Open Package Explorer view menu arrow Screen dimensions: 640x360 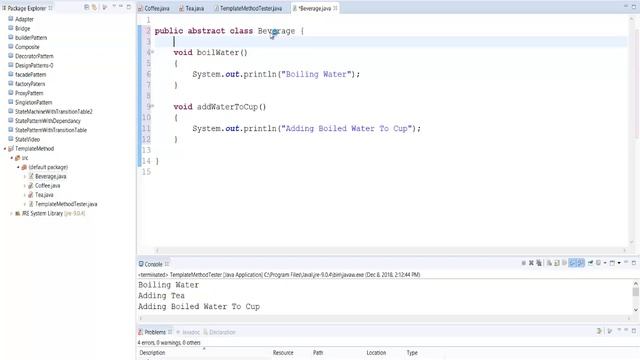click(x=114, y=7)
